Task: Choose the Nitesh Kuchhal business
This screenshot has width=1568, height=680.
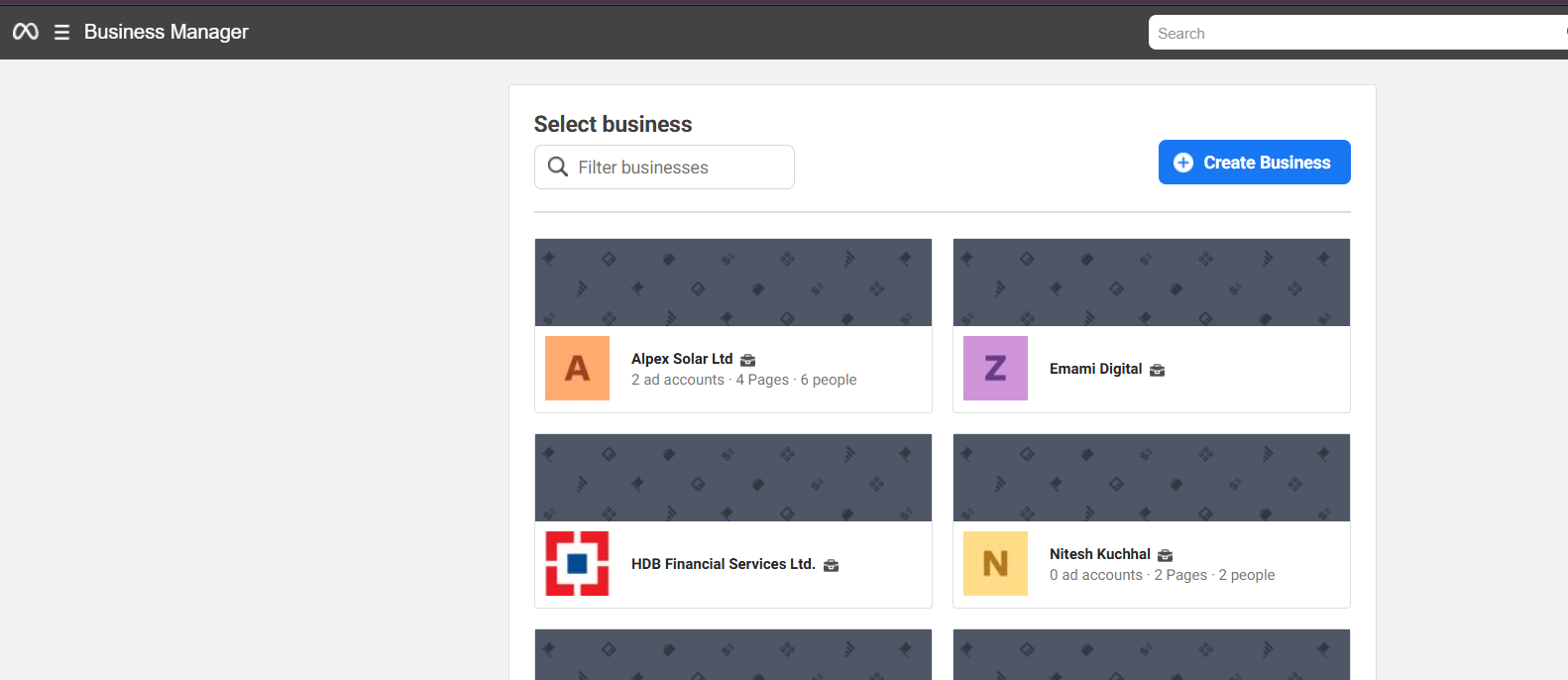Action: [x=1099, y=554]
